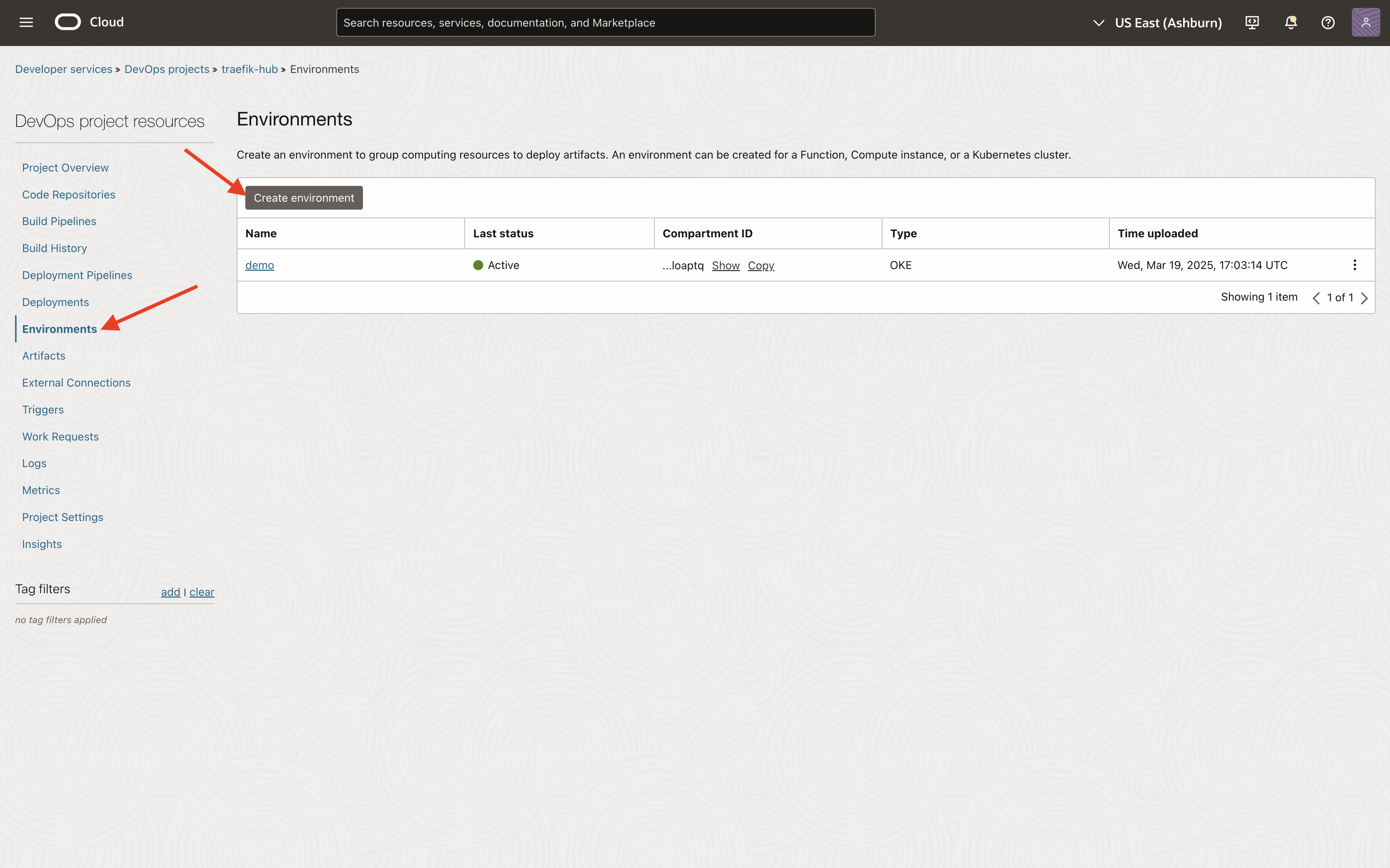Open Cloud Shell developer tools icon
Viewport: 1390px width, 868px height.
(1252, 22)
